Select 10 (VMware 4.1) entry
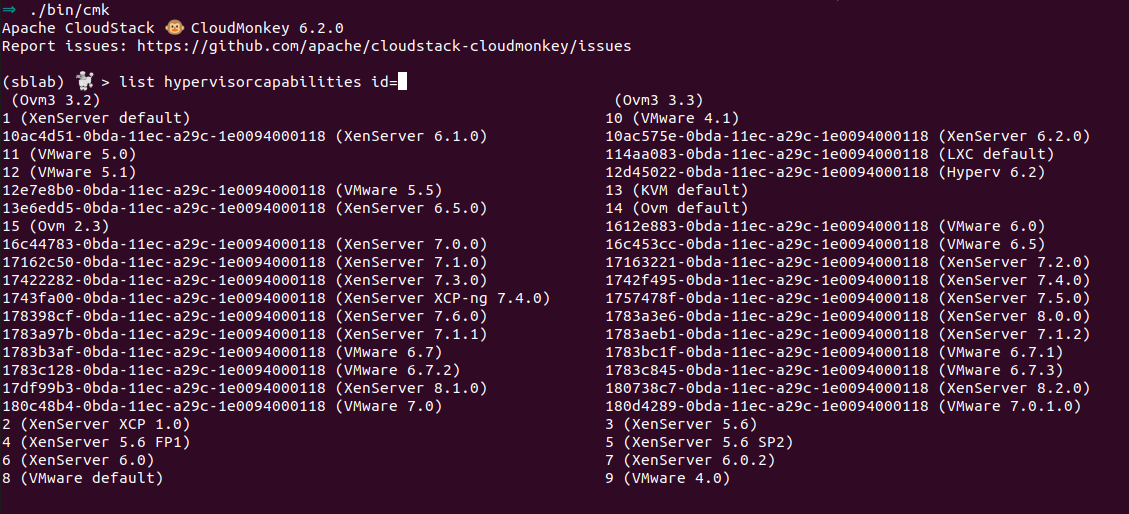The height and width of the screenshot is (514, 1129). (x=673, y=118)
